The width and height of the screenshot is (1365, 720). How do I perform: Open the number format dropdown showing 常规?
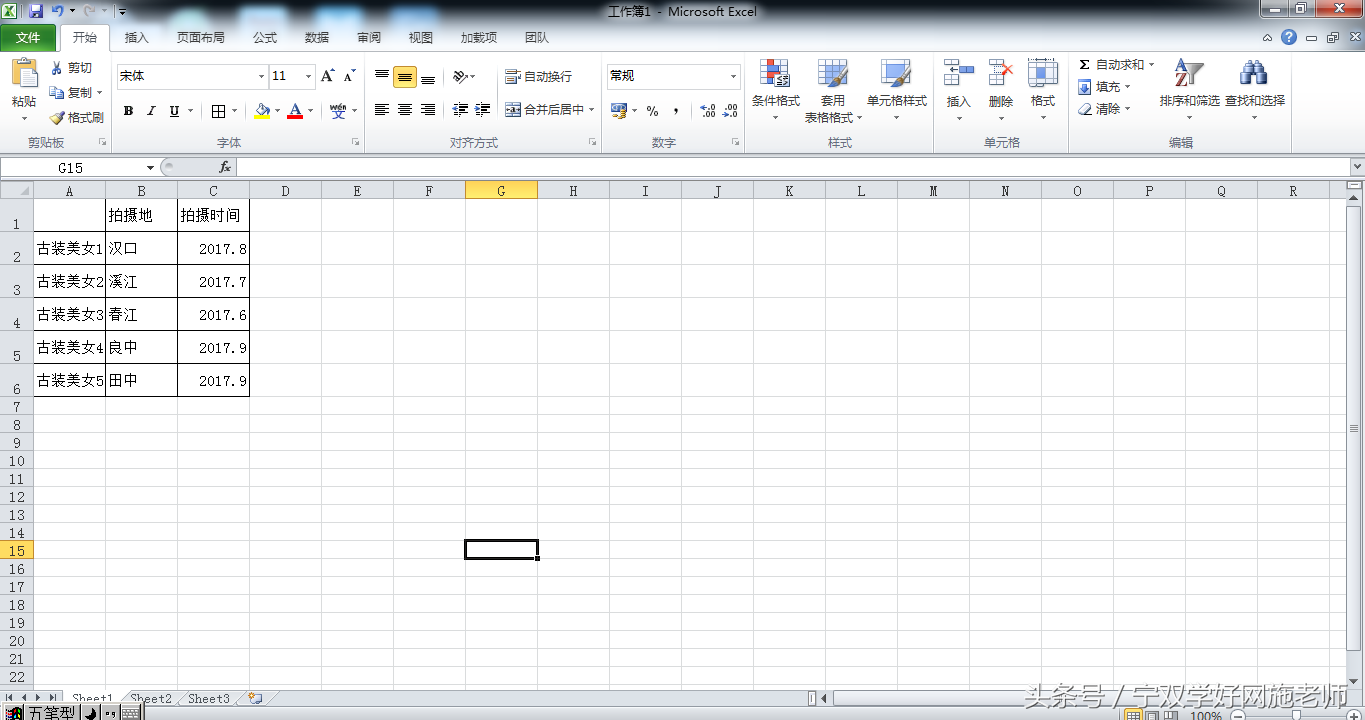pyautogui.click(x=733, y=76)
